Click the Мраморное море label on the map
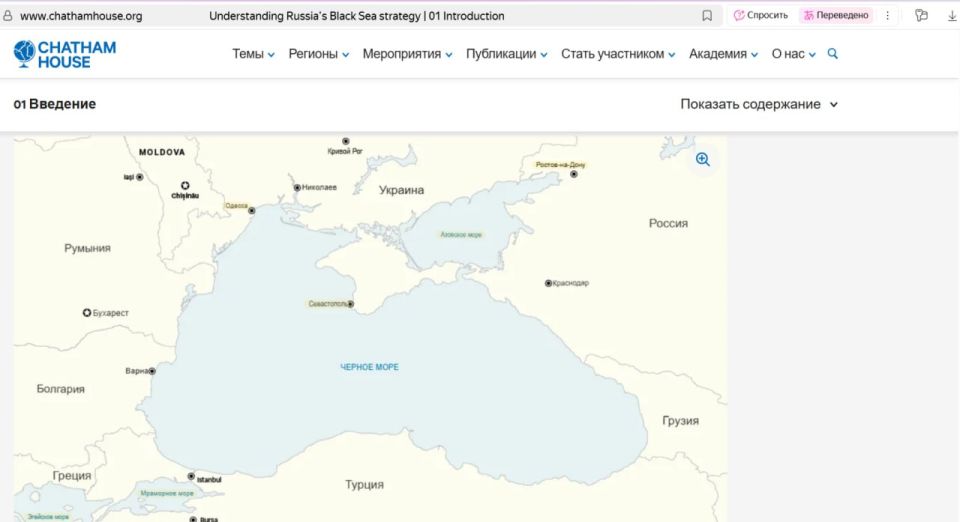960x522 pixels. pyautogui.click(x=167, y=493)
